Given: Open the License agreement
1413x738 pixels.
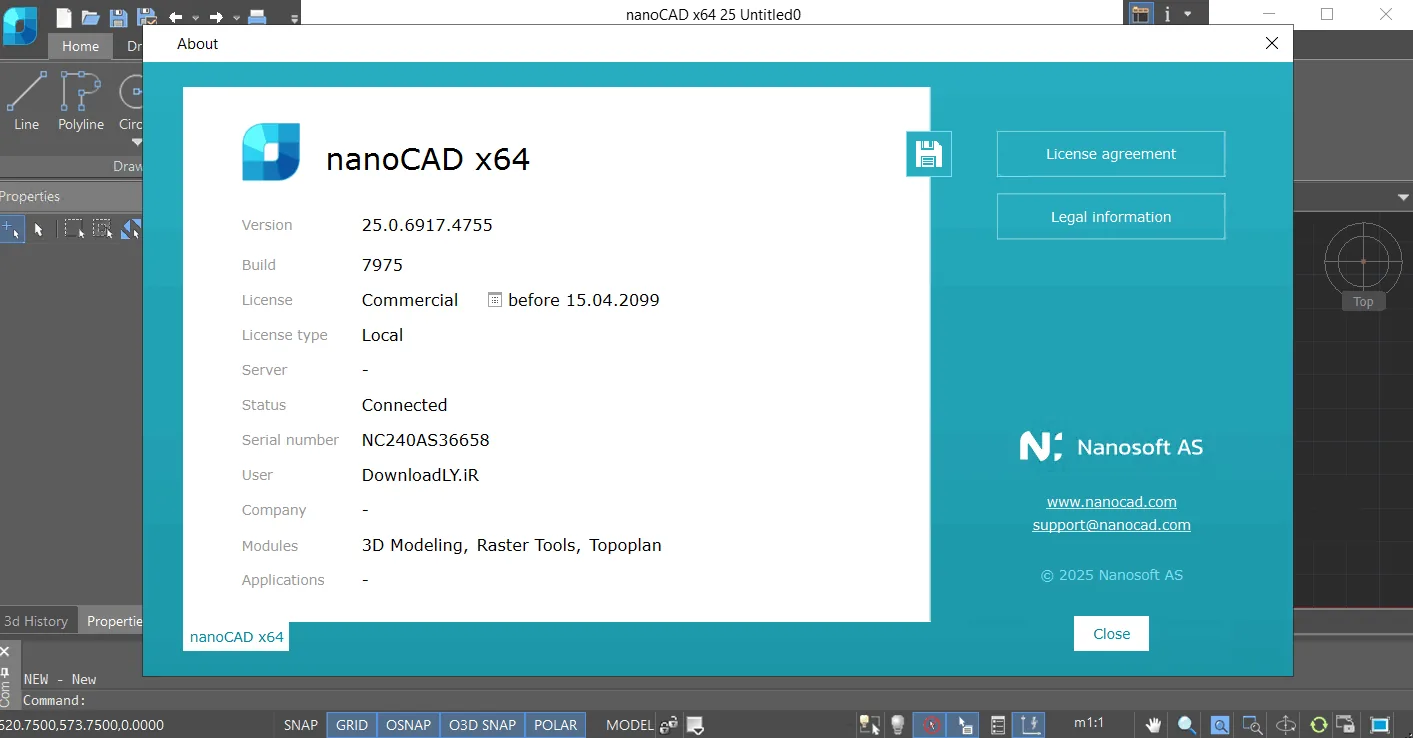Looking at the screenshot, I should click(1111, 154).
